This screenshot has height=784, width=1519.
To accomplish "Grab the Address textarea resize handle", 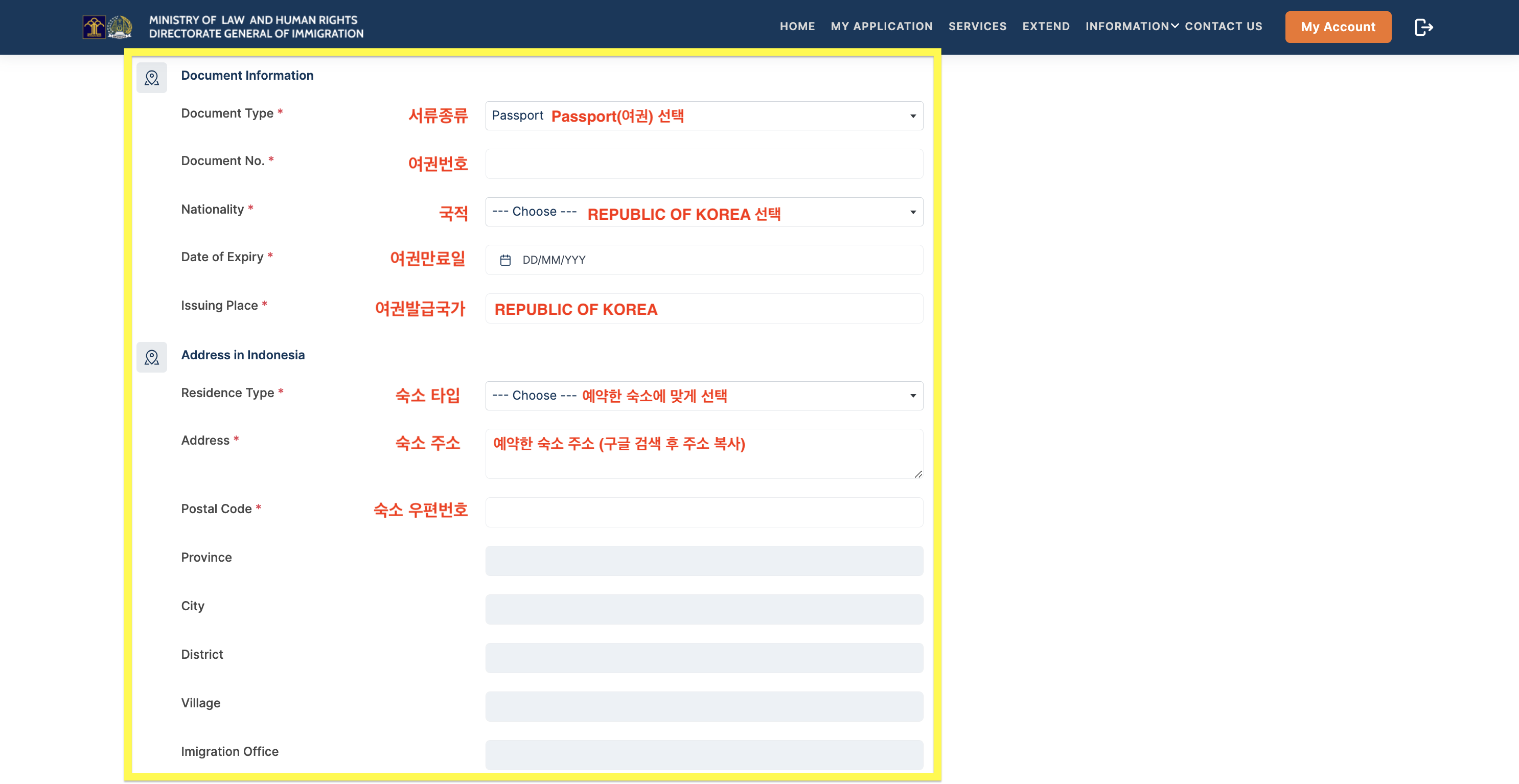I will click(x=918, y=474).
